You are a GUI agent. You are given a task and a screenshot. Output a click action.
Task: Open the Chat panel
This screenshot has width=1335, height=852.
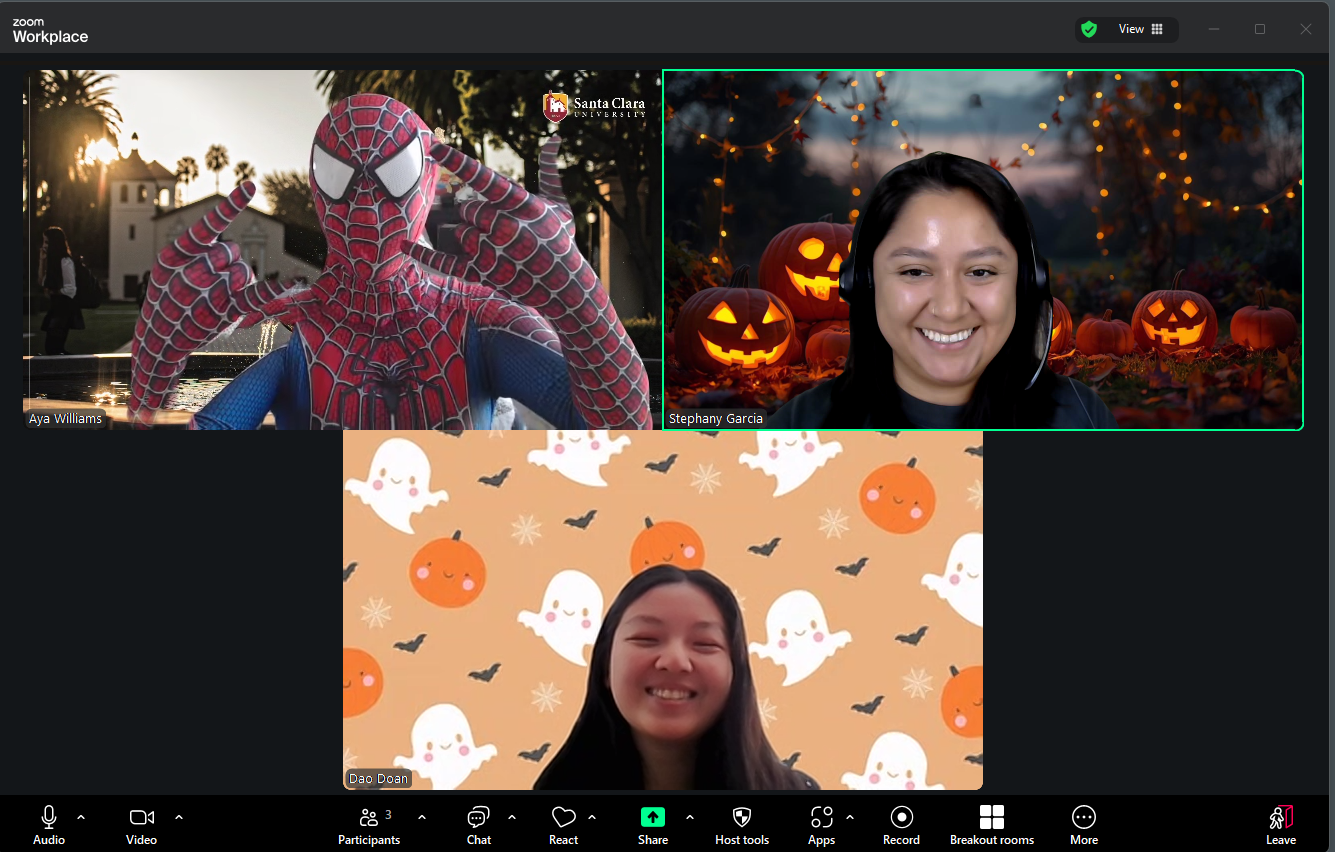point(478,824)
